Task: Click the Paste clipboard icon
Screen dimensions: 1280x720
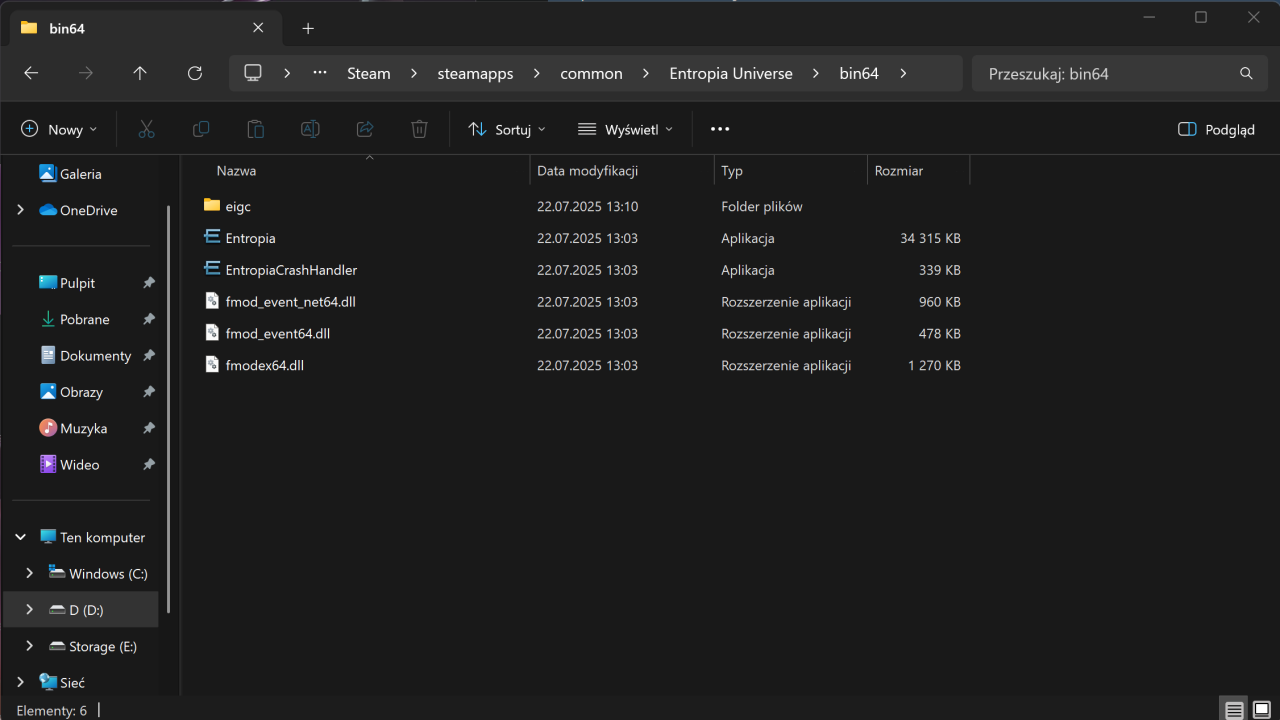Action: click(256, 129)
